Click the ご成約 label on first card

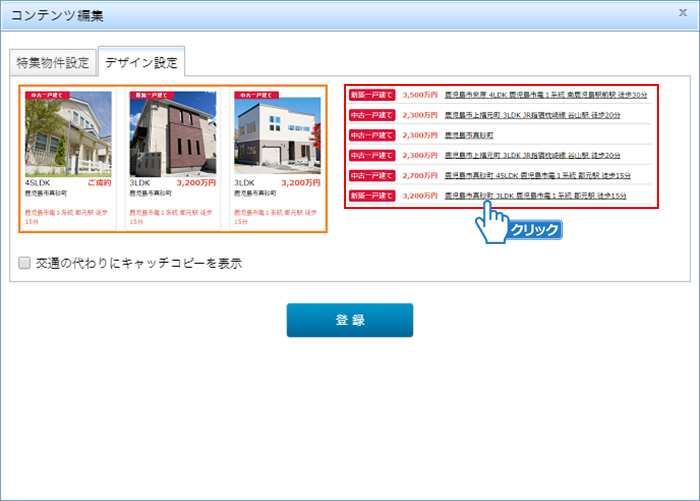[99, 183]
